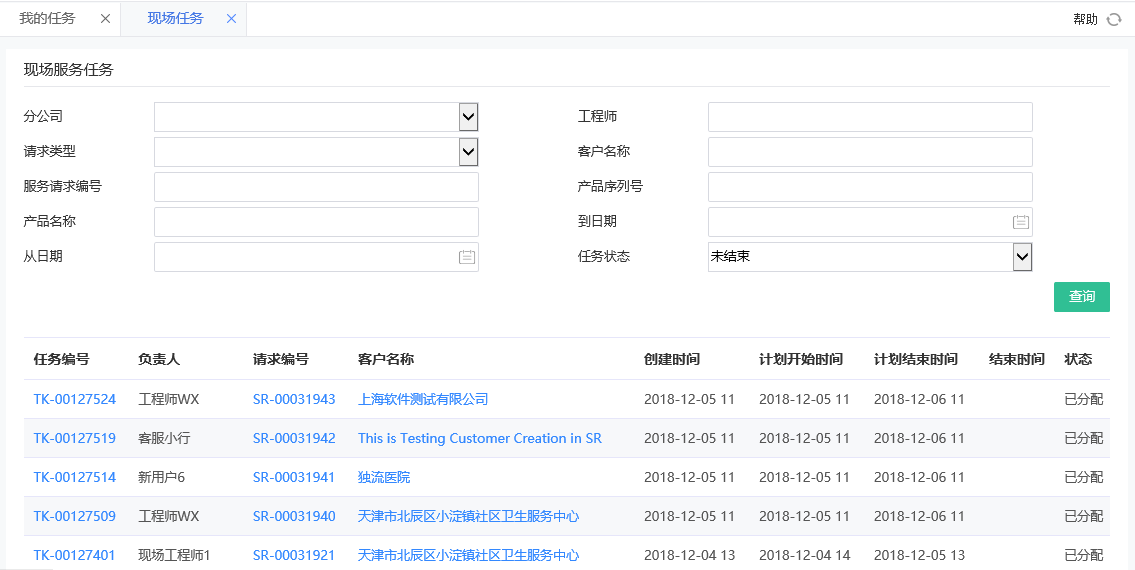Click the refresh icon beside 帮助

coord(1113,19)
